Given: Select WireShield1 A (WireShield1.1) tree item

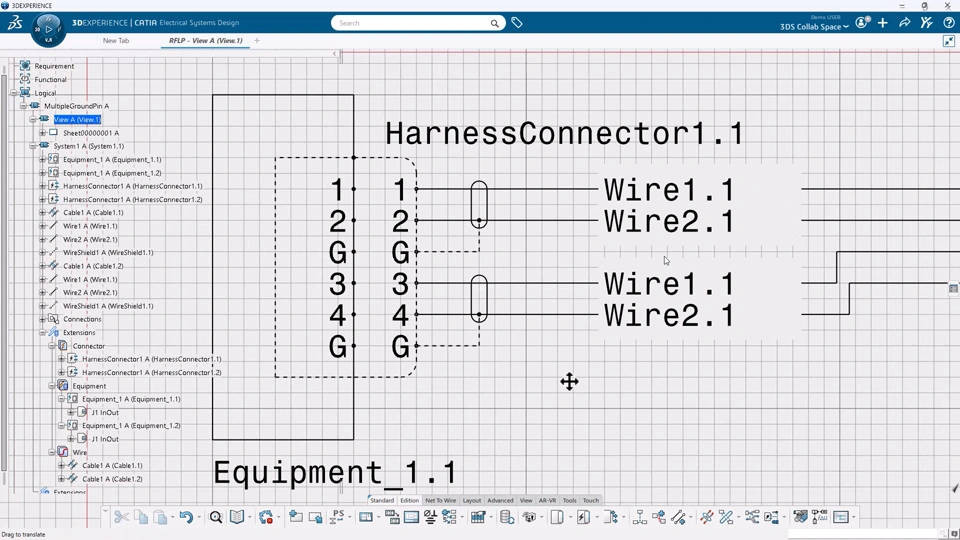Looking at the screenshot, I should coord(108,253).
